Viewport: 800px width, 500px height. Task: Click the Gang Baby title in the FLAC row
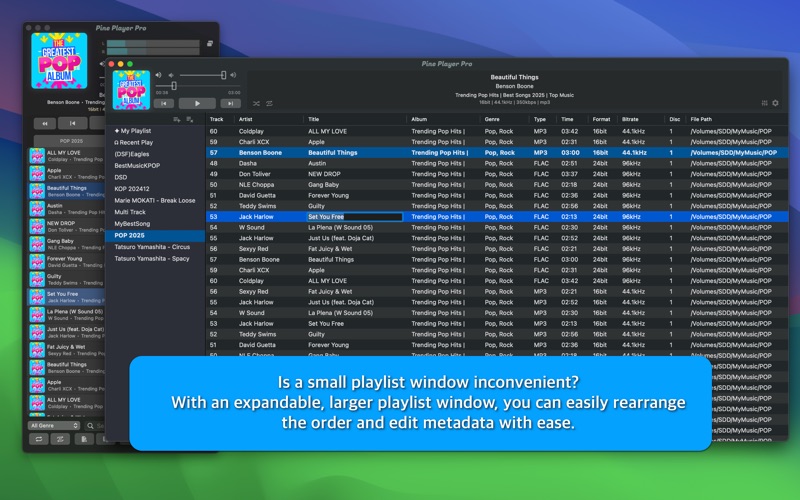323,185
